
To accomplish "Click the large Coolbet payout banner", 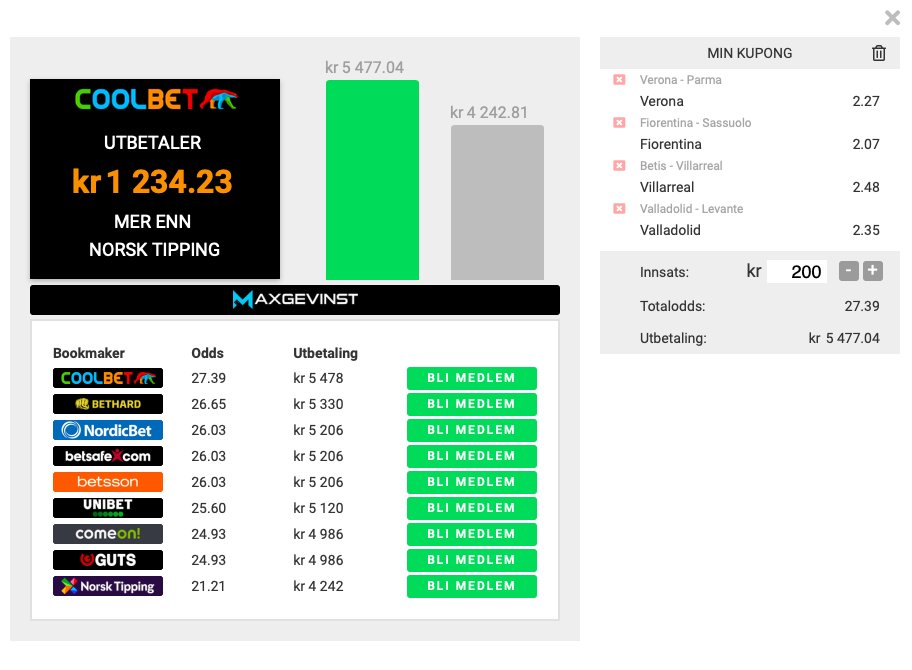I will point(155,179).
